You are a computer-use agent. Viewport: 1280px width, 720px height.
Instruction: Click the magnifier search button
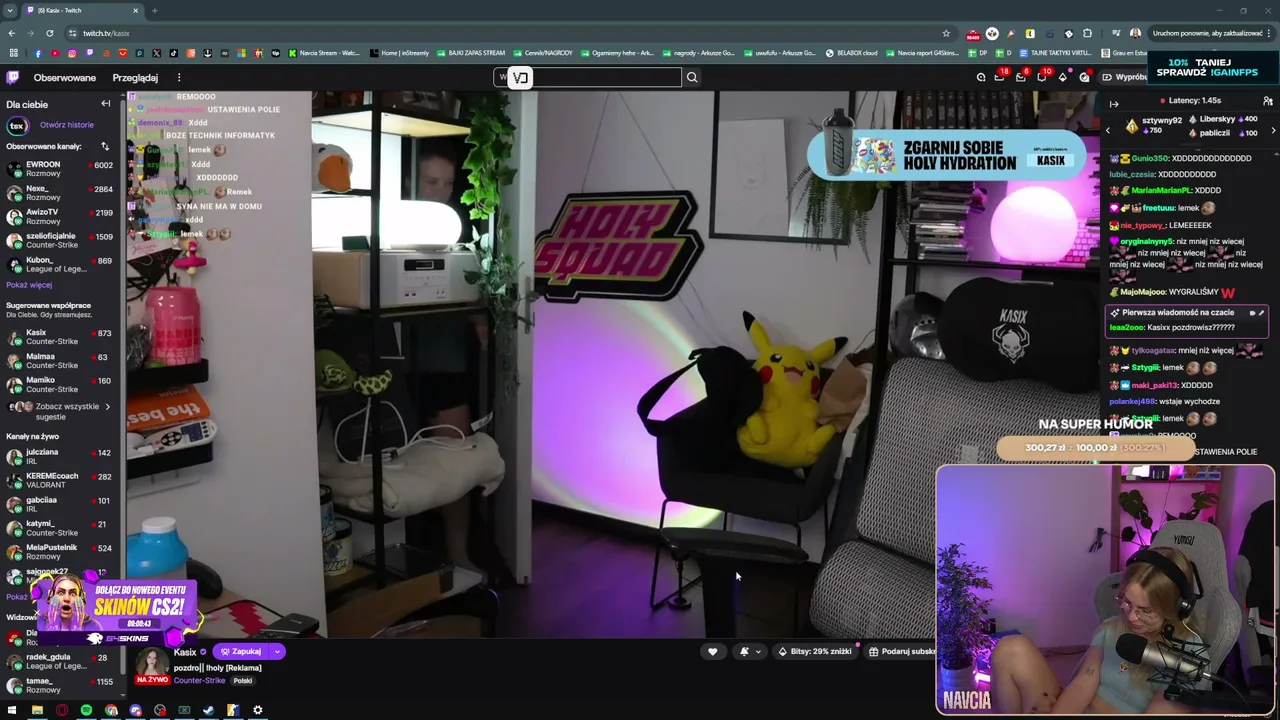(x=692, y=77)
